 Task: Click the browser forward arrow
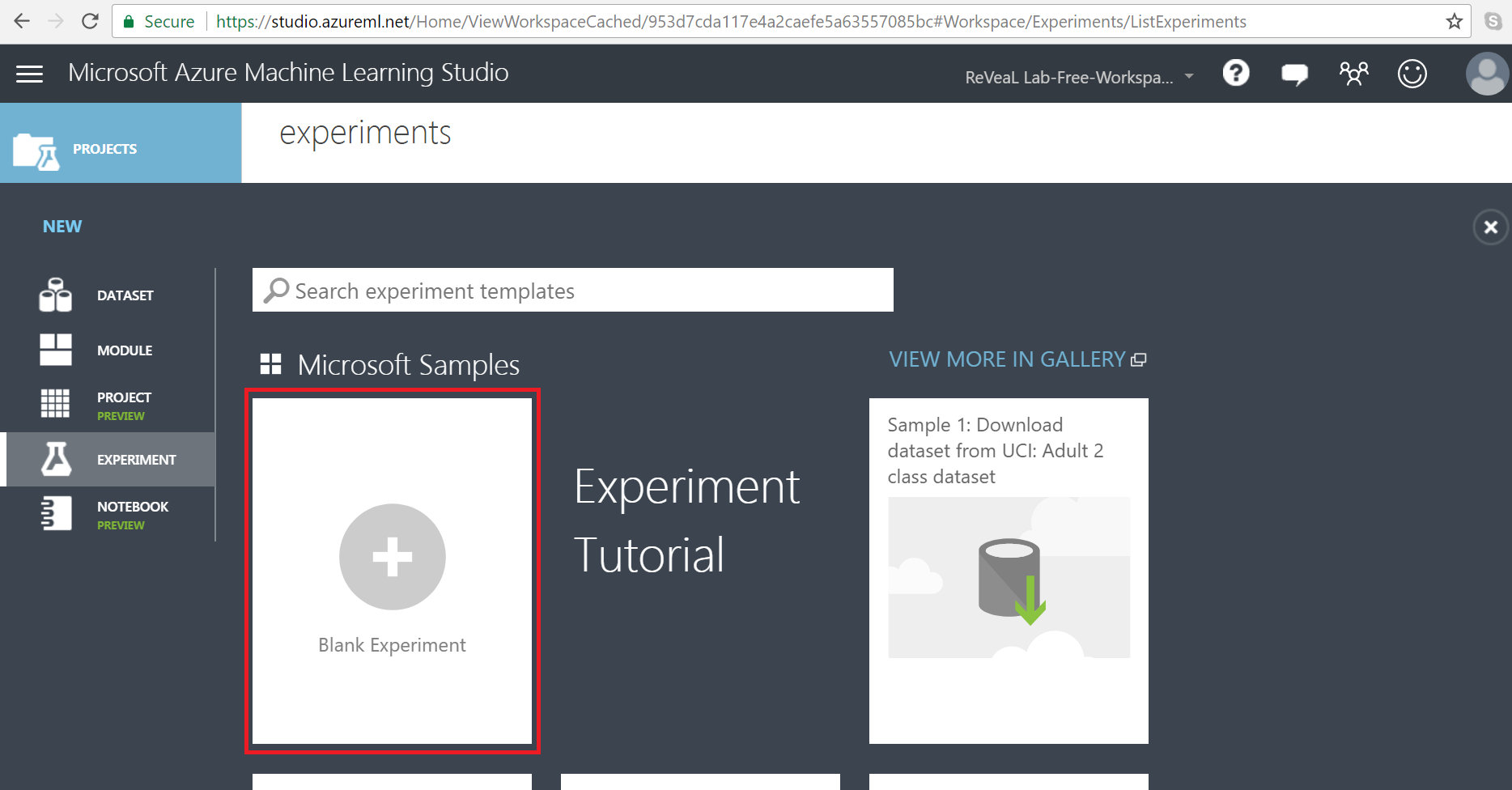56,21
